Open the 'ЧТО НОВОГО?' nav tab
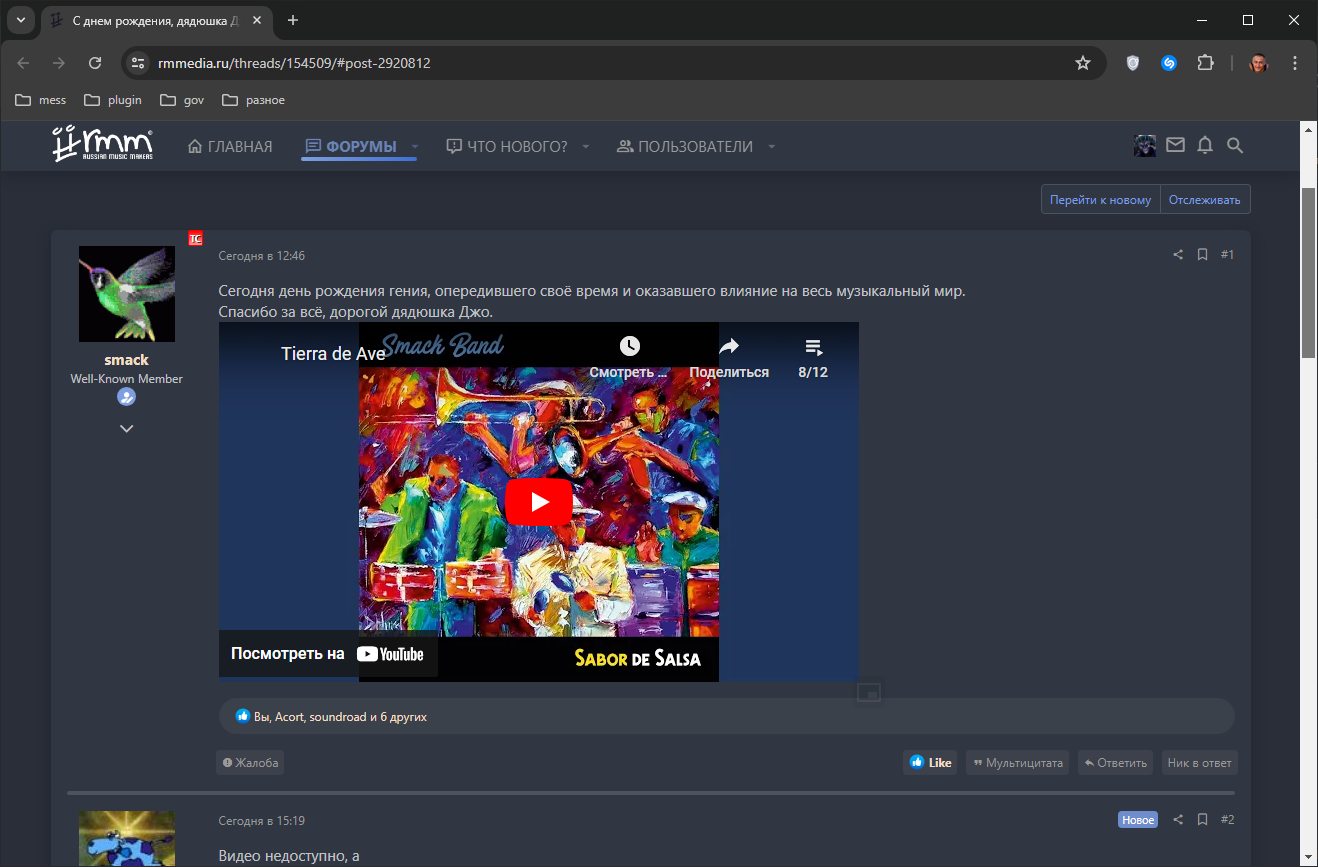Image resolution: width=1318 pixels, height=867 pixels. coord(507,147)
